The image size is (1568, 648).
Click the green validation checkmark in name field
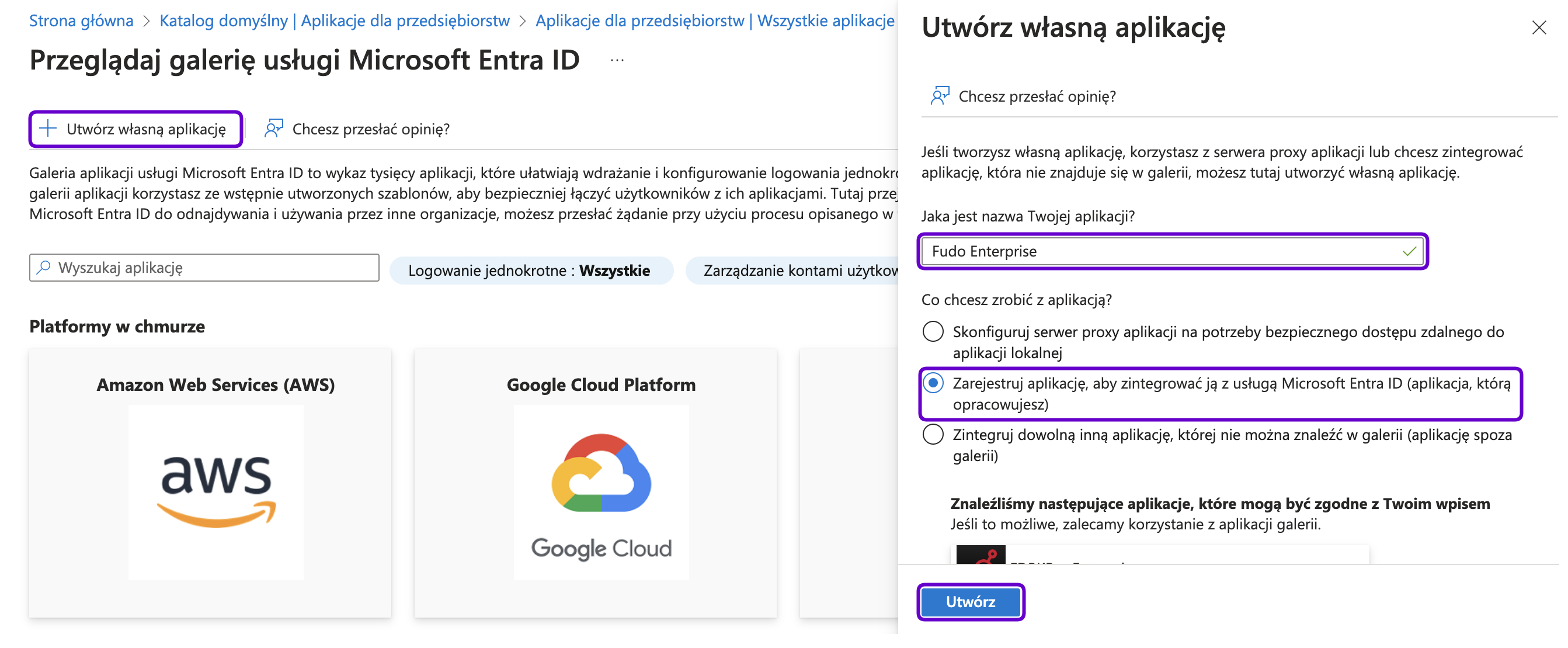tap(1409, 251)
